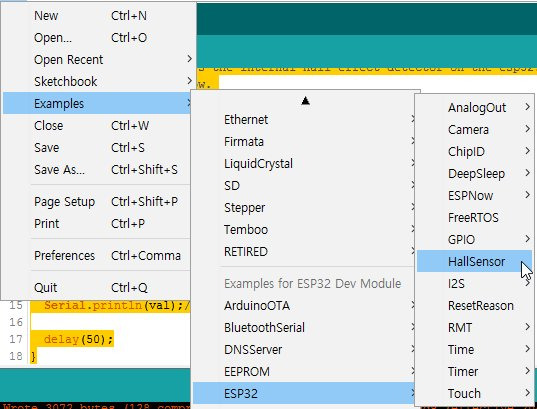
Task: Open the Stepper examples
Action: 304,208
